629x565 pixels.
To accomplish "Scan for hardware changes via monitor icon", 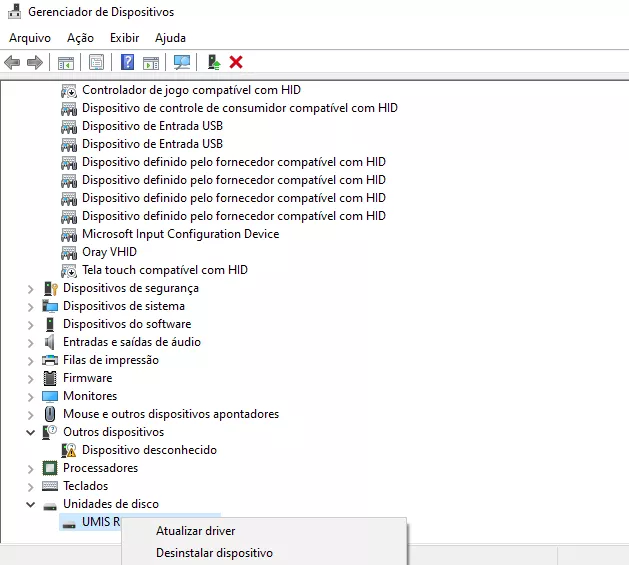I will (182, 62).
